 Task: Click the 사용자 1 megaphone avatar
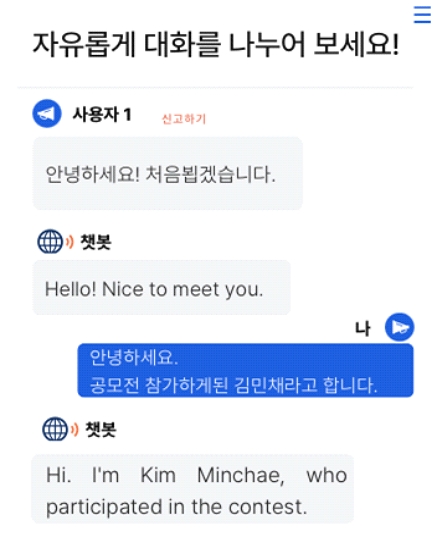[x=47, y=113]
